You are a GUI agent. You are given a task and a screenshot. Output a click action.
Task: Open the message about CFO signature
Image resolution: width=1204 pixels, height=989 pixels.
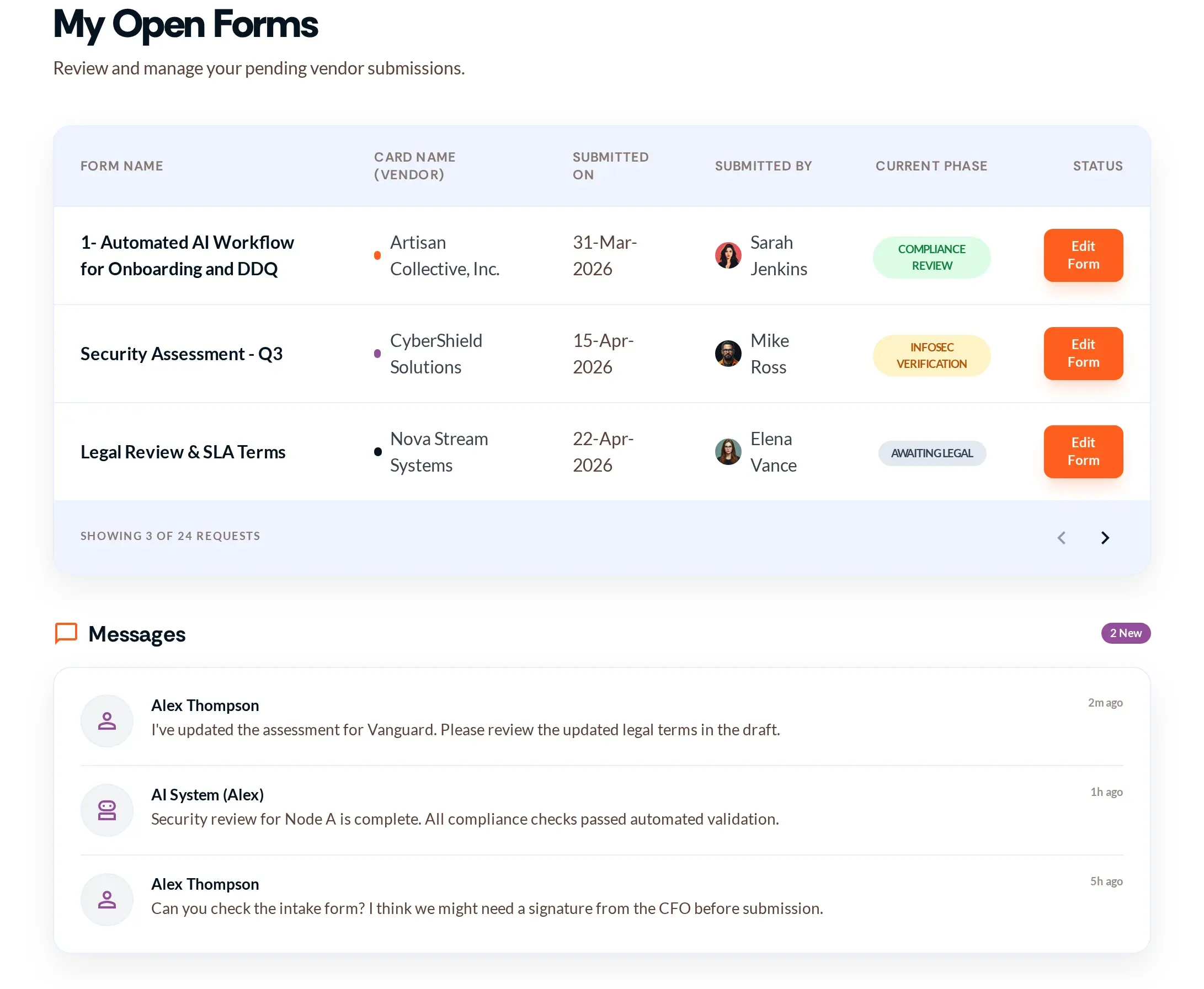(601, 900)
